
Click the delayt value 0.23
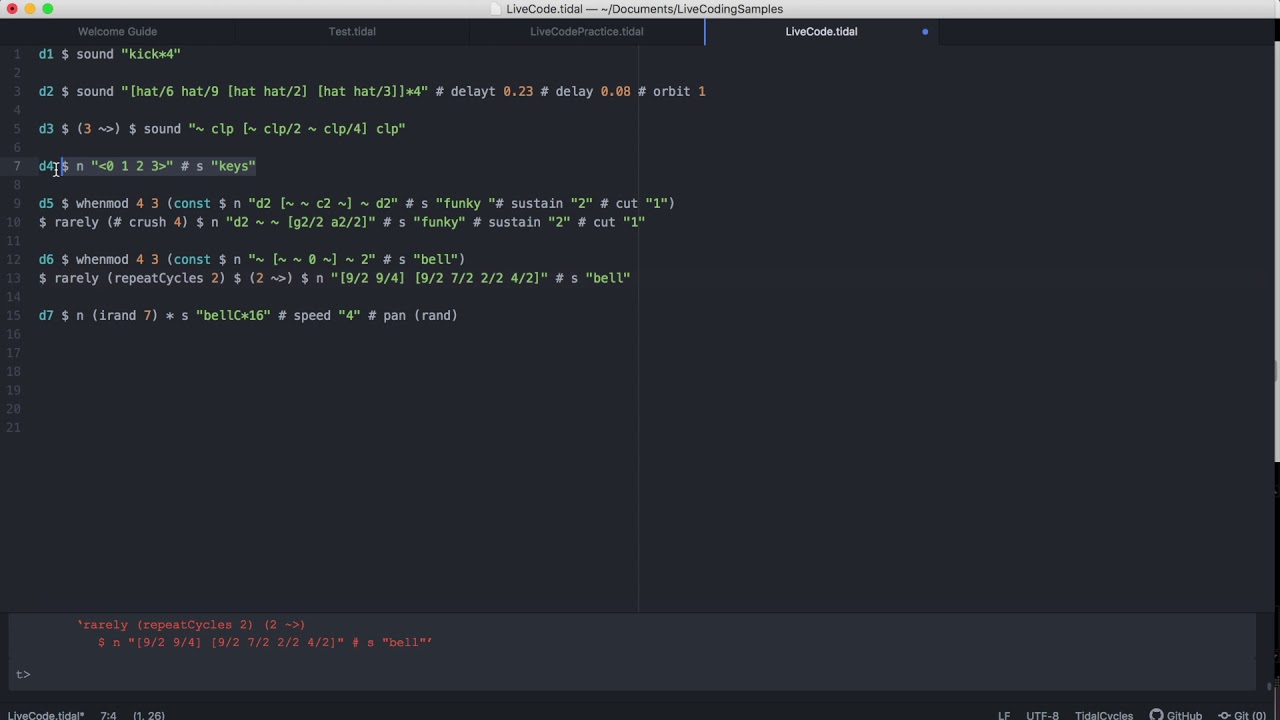(518, 91)
